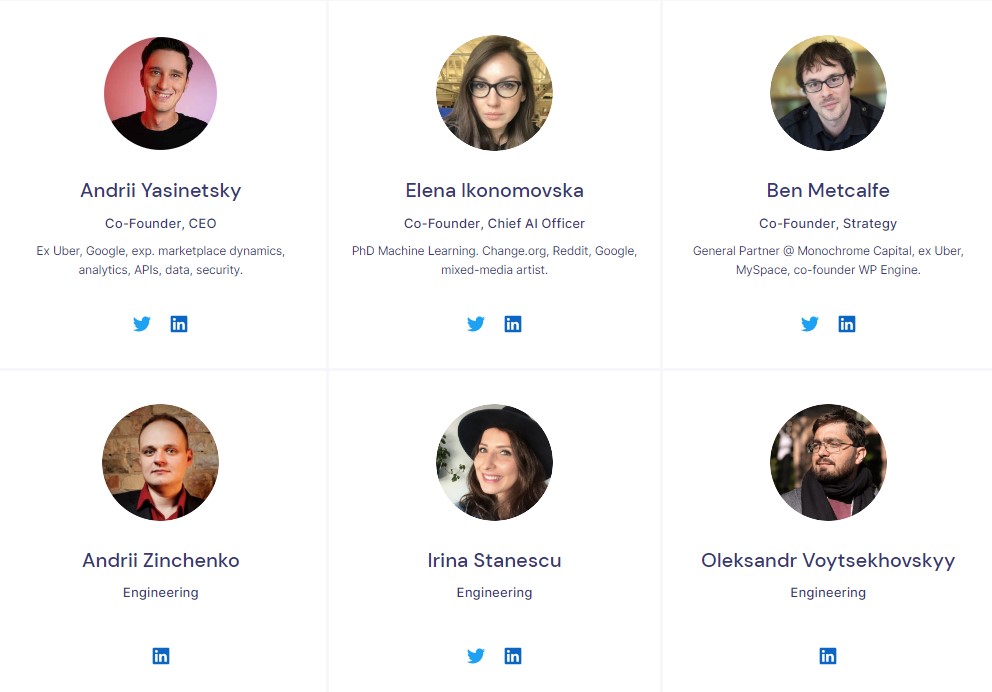Screen dimensions: 992x692
Task: Open Oleksandr Voytsekhovskyy's LinkedIn icon
Action: coord(828,656)
